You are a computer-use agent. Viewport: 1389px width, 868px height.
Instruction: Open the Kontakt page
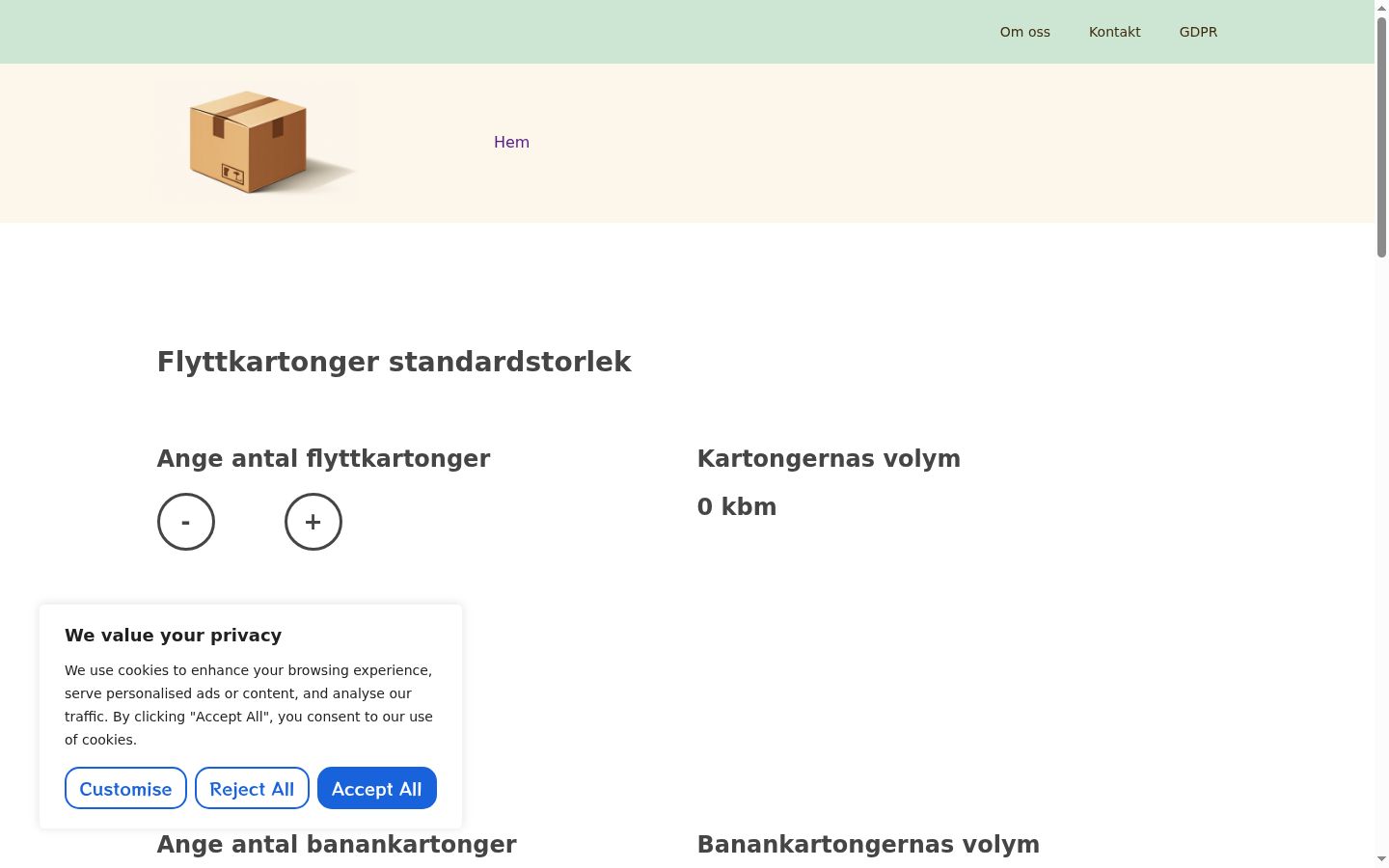coord(1115,32)
